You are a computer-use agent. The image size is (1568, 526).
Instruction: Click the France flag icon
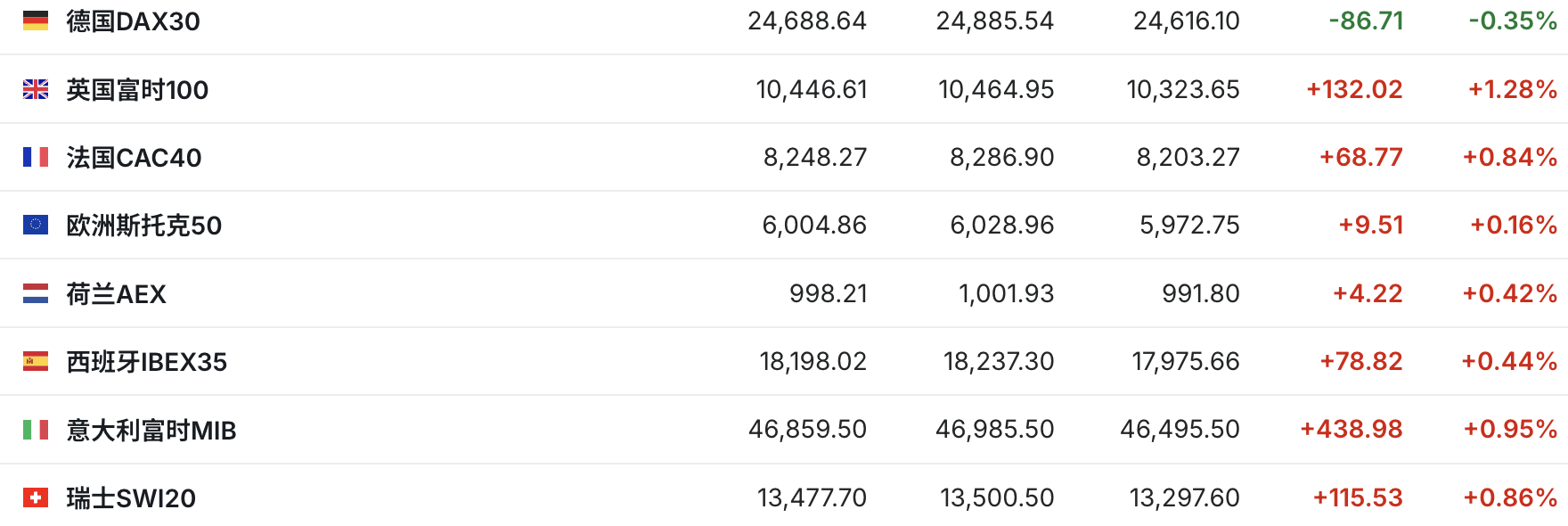(x=36, y=157)
